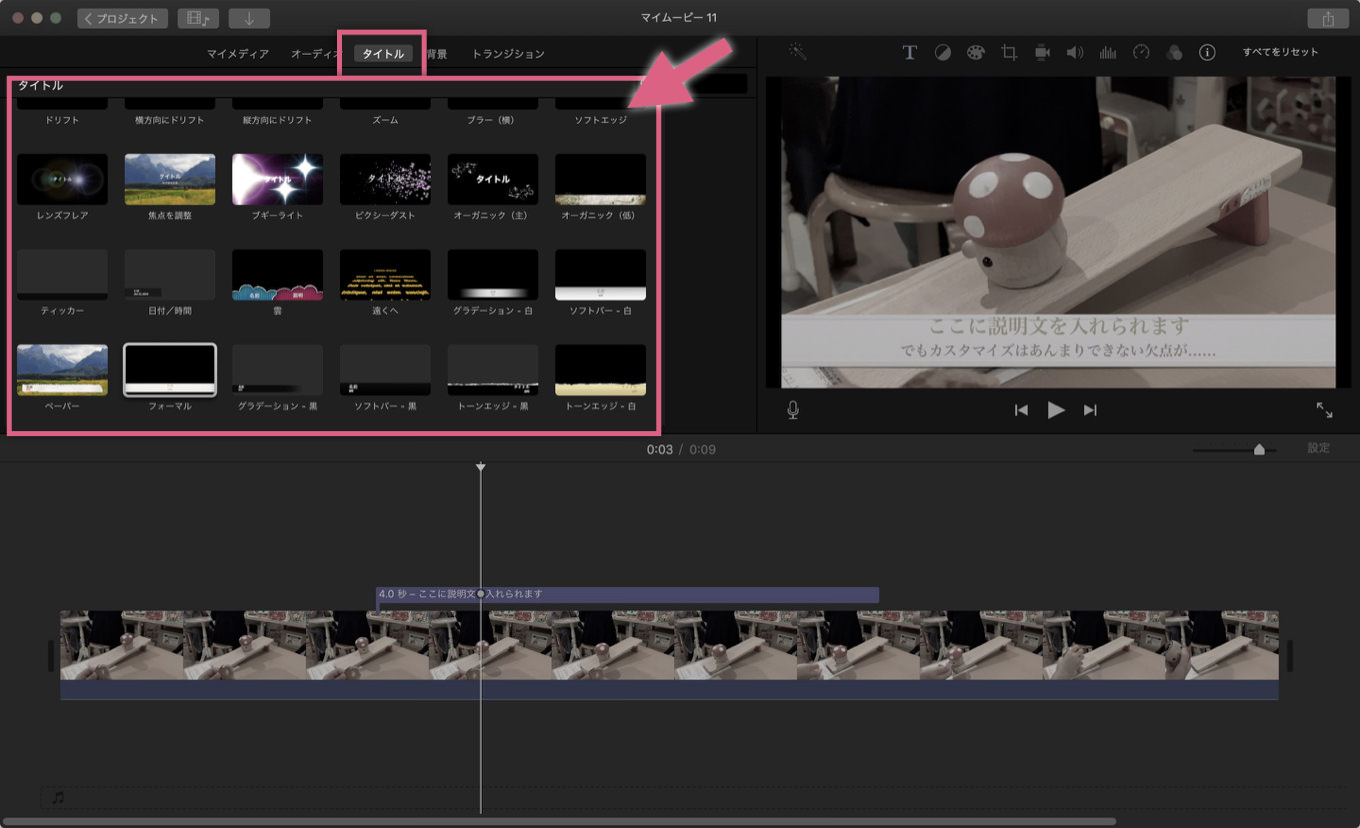Switch to the マイメディア tab
Viewport: 1360px width, 828px height.
(238, 54)
